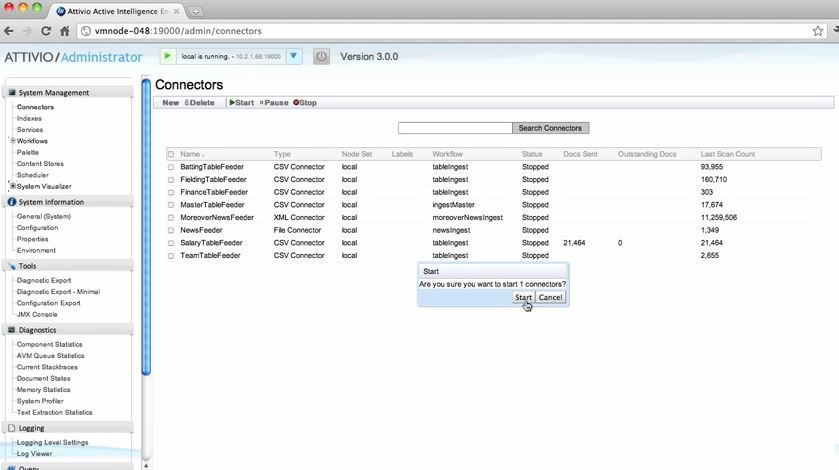Cancel the start connectors dialog
839x470 pixels.
(x=550, y=297)
